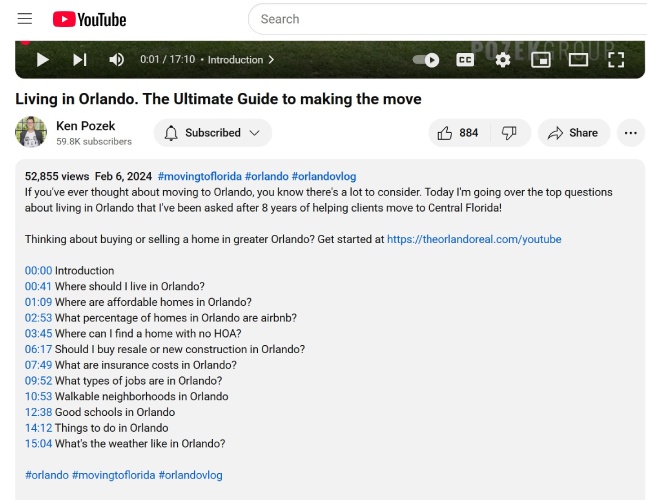Open the player settings gear
This screenshot has height=500, width=647.
(503, 60)
